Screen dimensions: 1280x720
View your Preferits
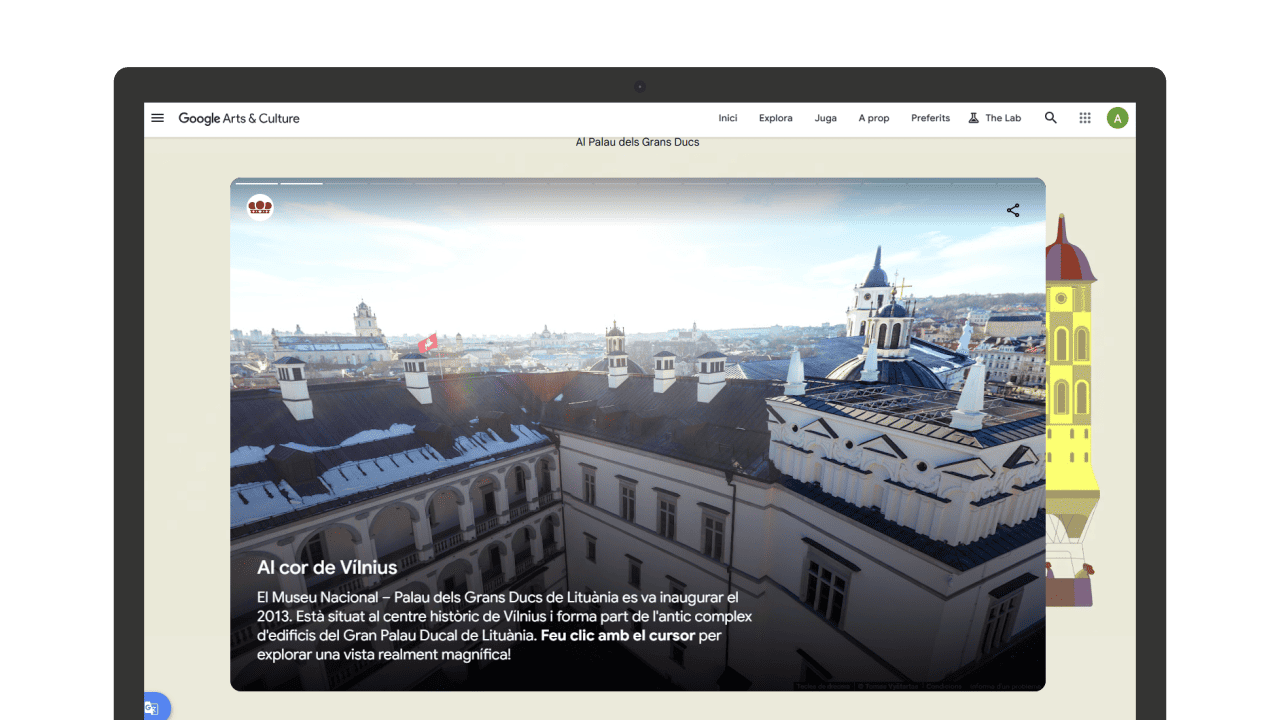point(930,117)
